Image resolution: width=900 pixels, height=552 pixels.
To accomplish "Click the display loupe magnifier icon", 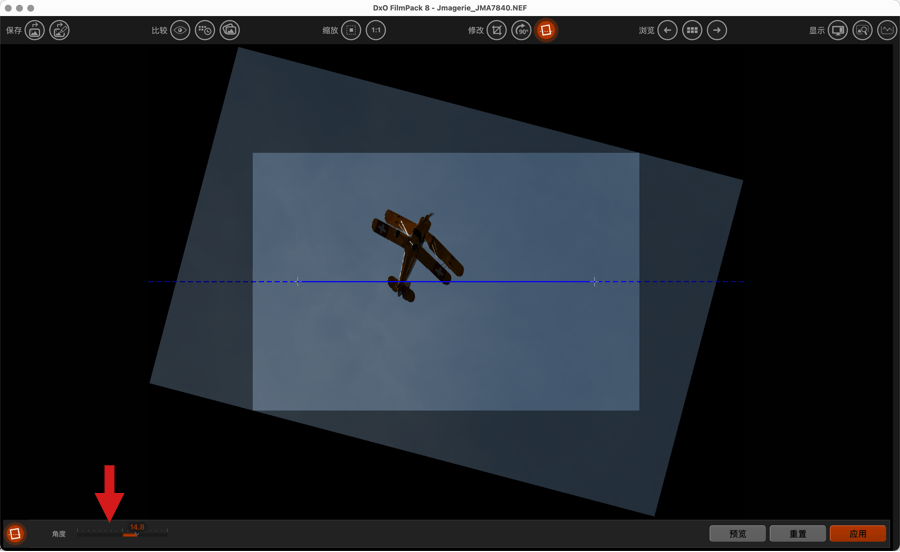I will coord(862,31).
